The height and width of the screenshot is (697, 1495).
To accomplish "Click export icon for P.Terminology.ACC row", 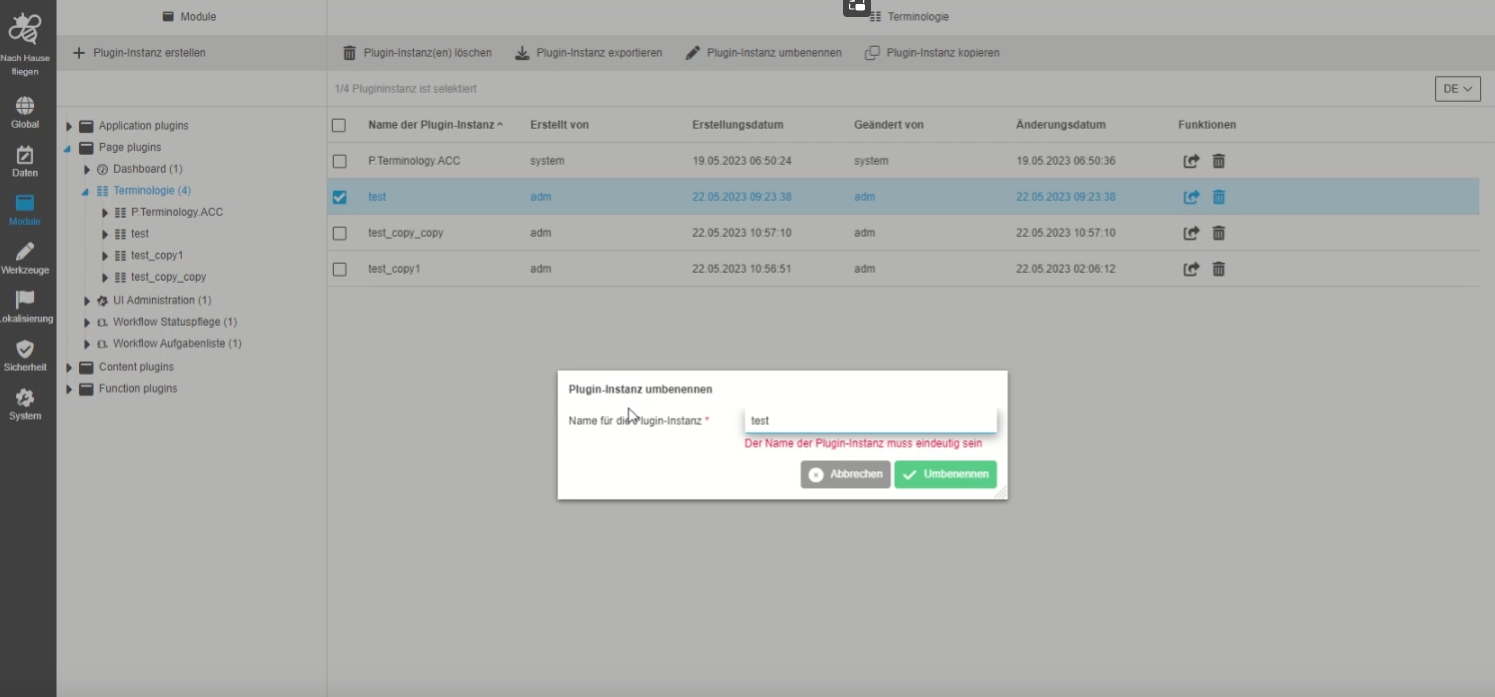I will click(x=1191, y=161).
